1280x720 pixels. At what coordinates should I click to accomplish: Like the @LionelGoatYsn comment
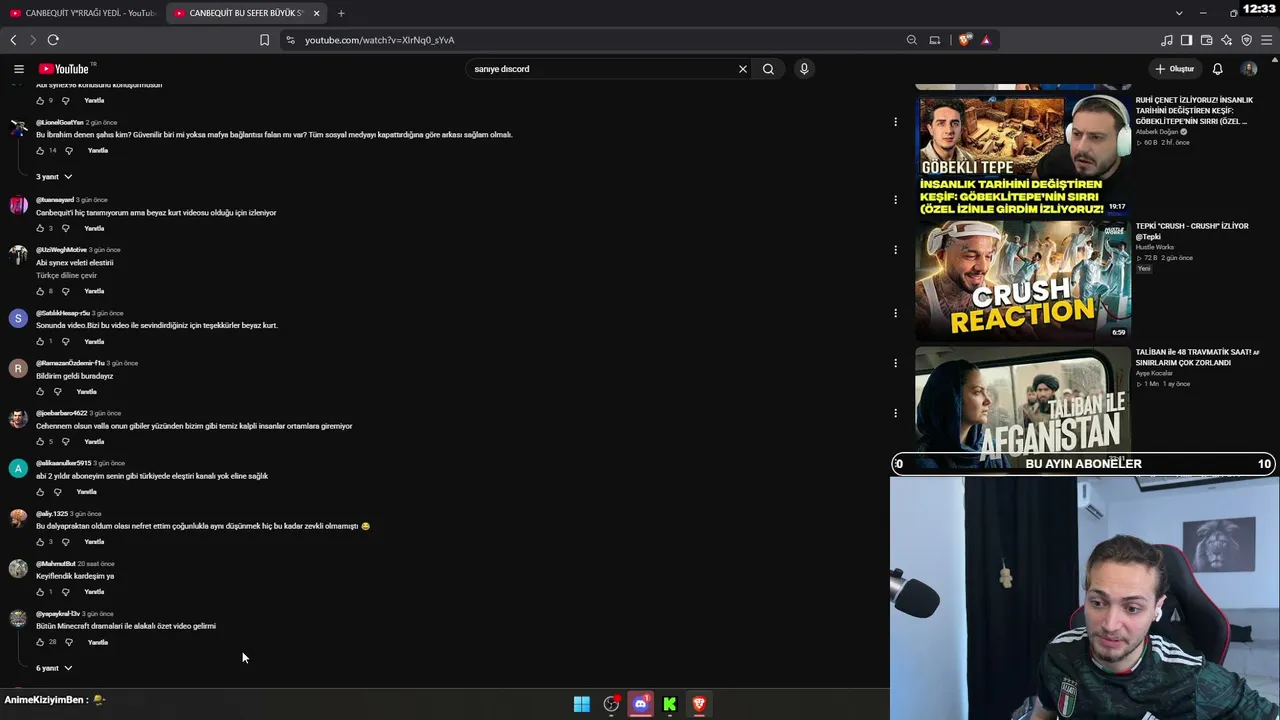point(40,151)
